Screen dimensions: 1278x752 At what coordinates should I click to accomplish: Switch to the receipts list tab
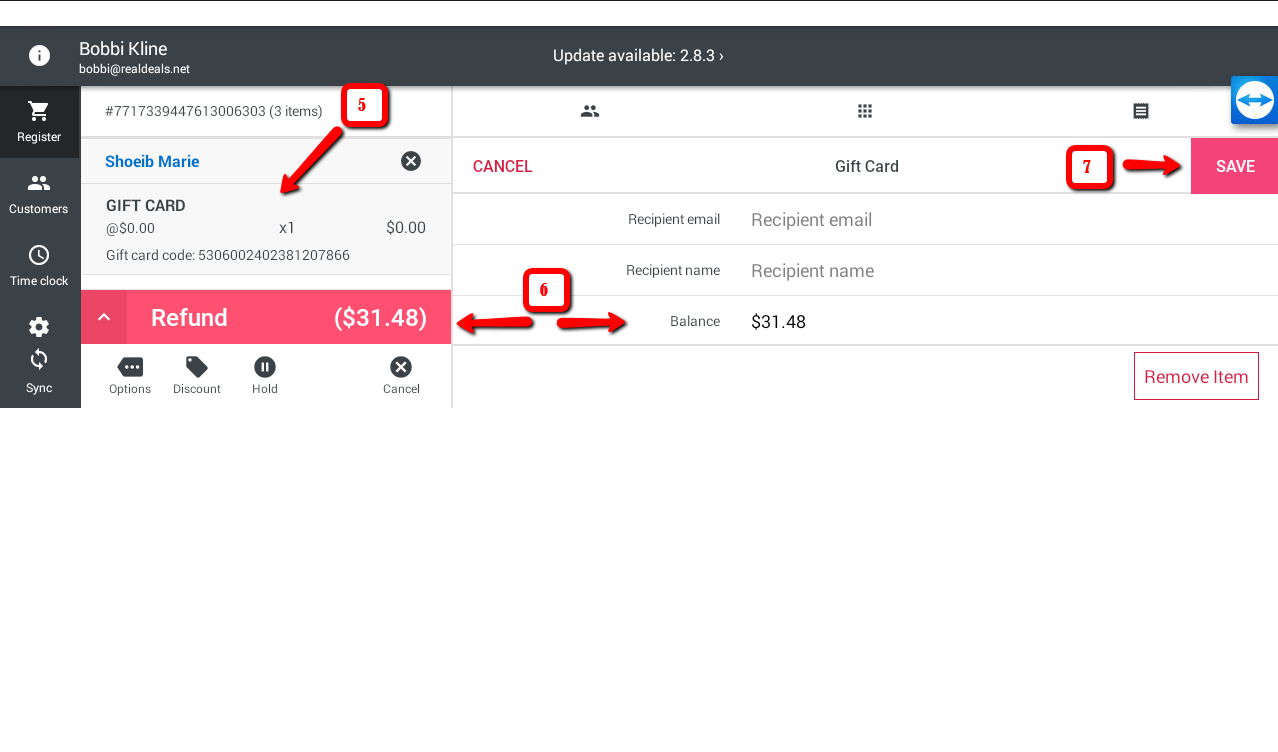(1140, 111)
